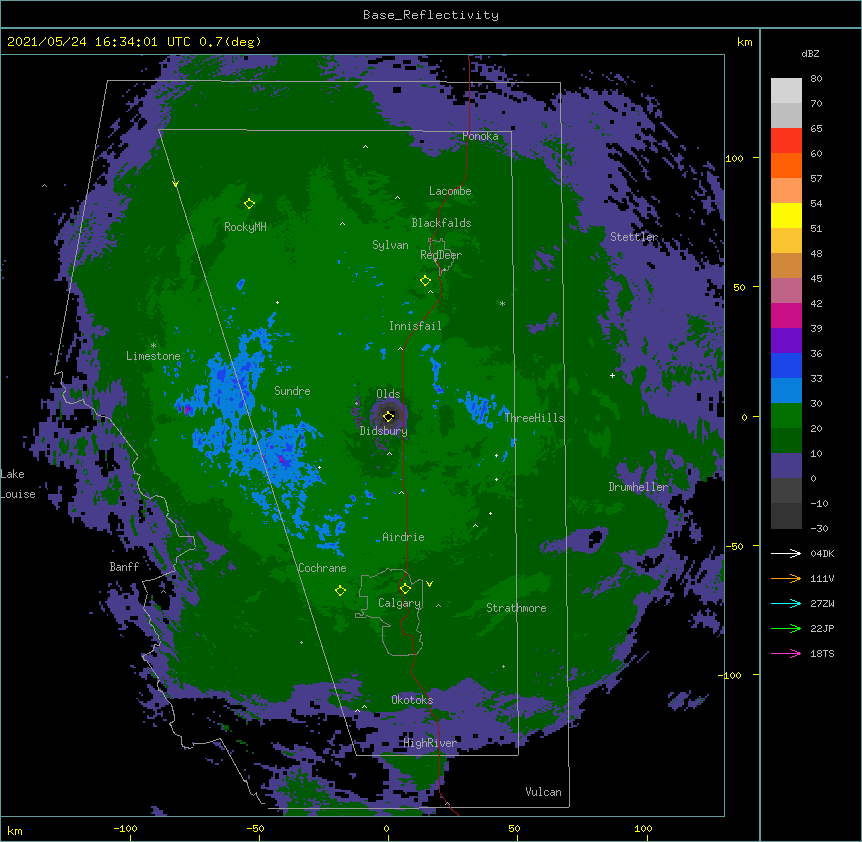Click the Blackfalds town label
Viewport: 862px width, 842px height.
[x=441, y=223]
